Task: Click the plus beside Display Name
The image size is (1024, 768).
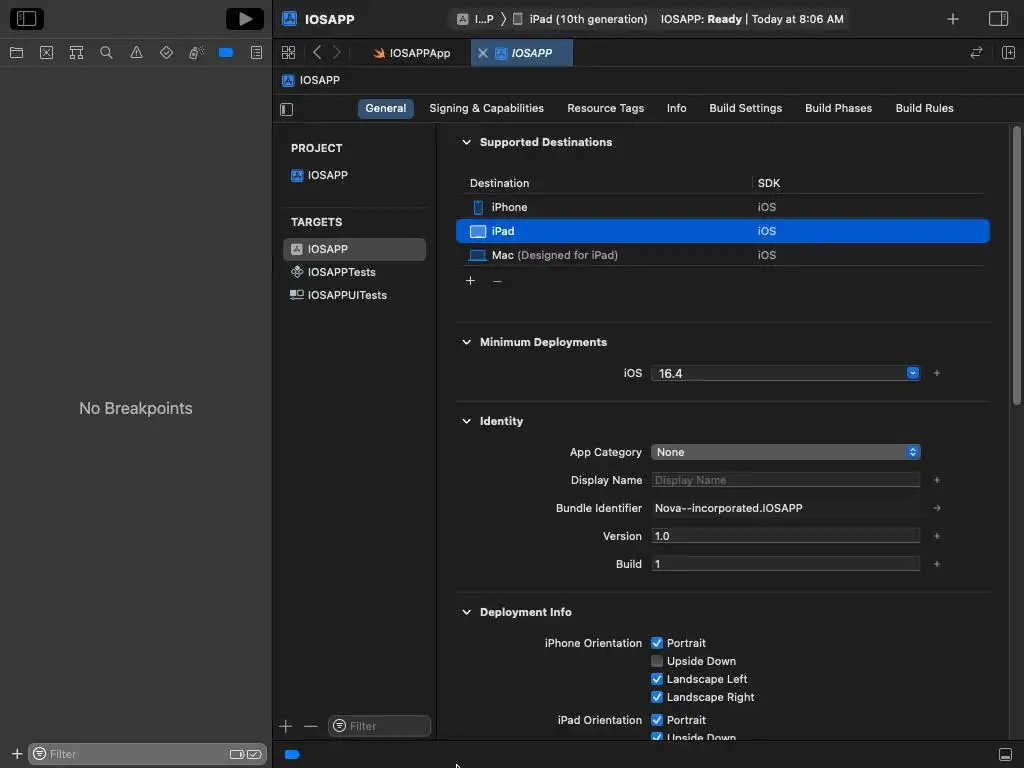Action: [937, 480]
